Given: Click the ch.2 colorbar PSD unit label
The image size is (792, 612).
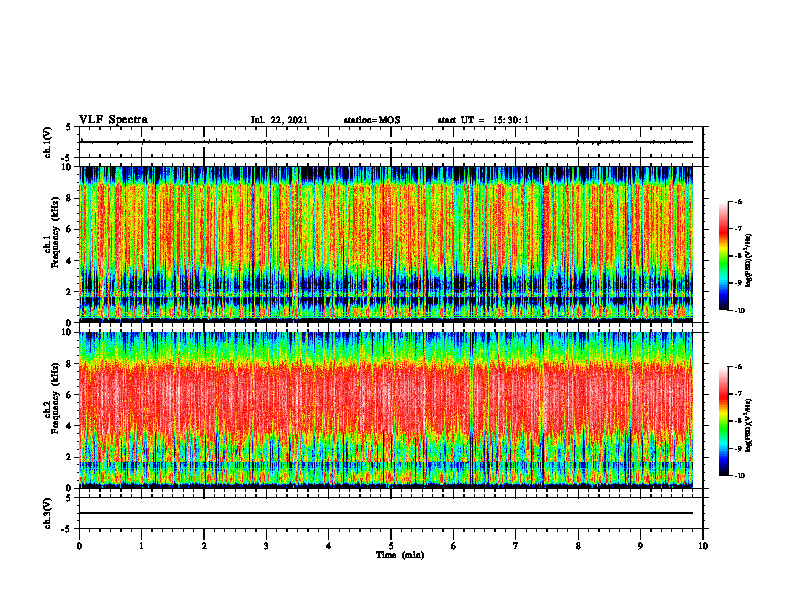Looking at the screenshot, I should (x=748, y=425).
